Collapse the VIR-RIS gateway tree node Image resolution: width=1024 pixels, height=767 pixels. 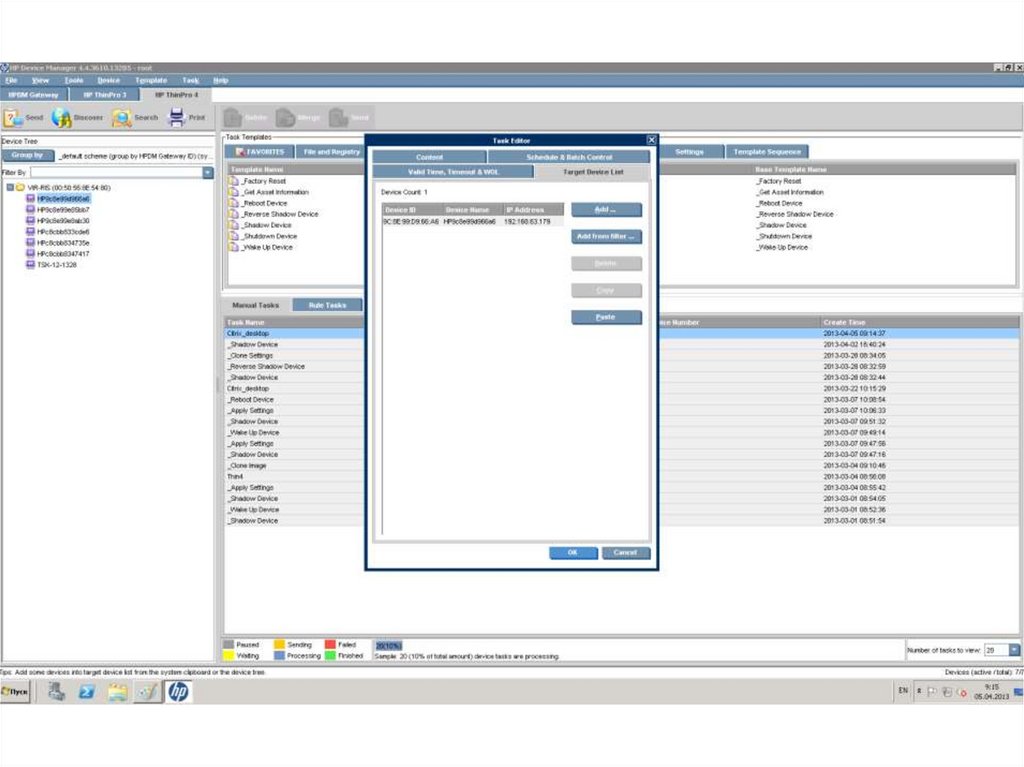[x=10, y=188]
